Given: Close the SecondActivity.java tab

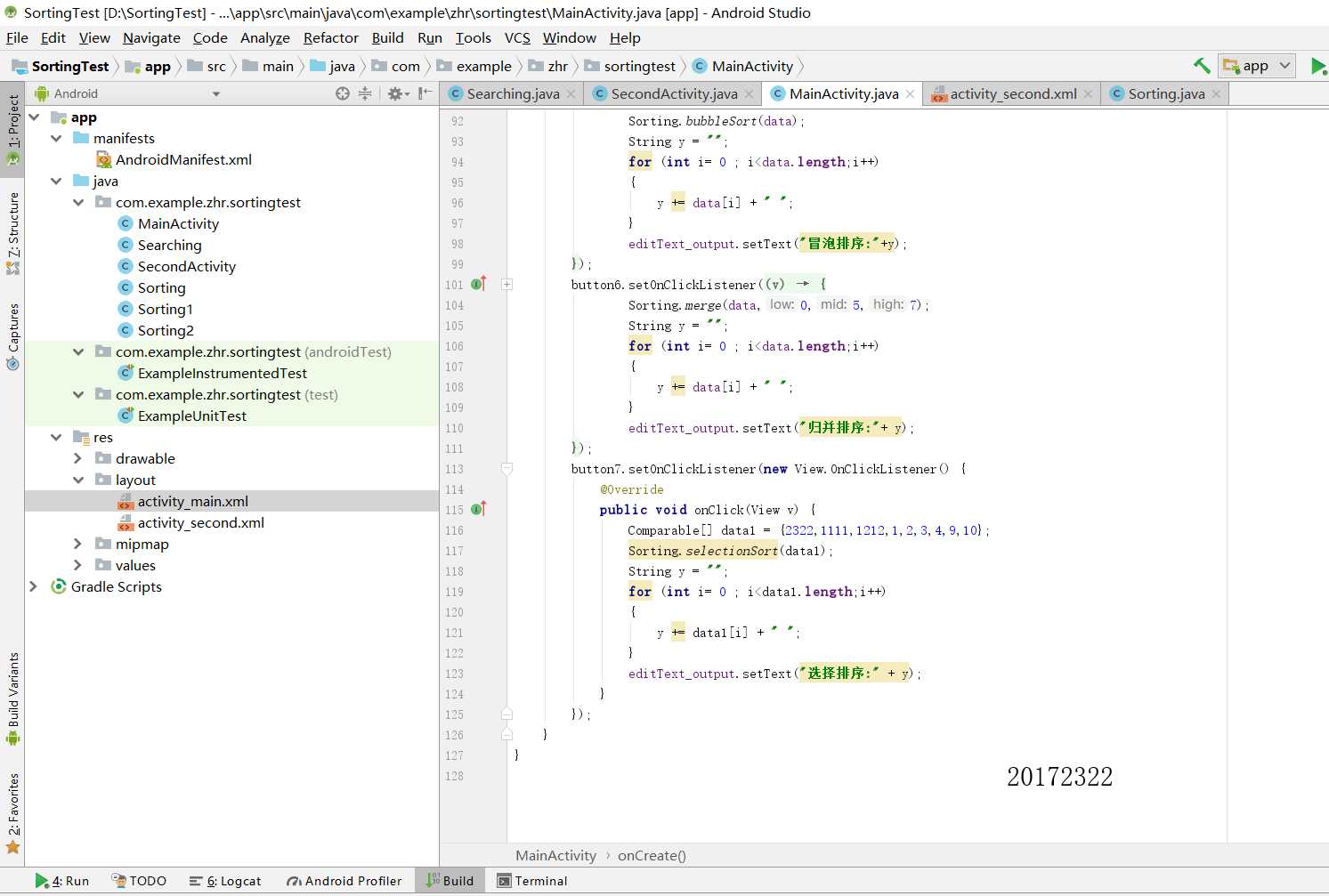Looking at the screenshot, I should click(750, 94).
